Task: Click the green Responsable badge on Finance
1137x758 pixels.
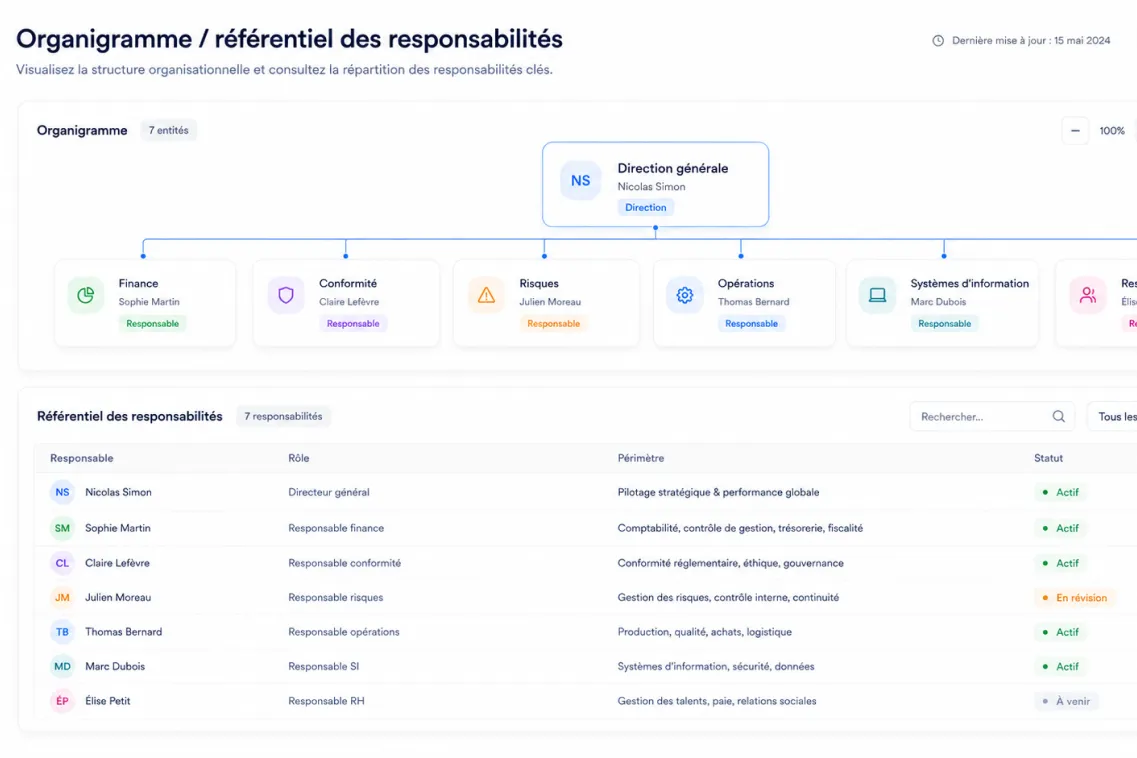Action: [x=152, y=324]
